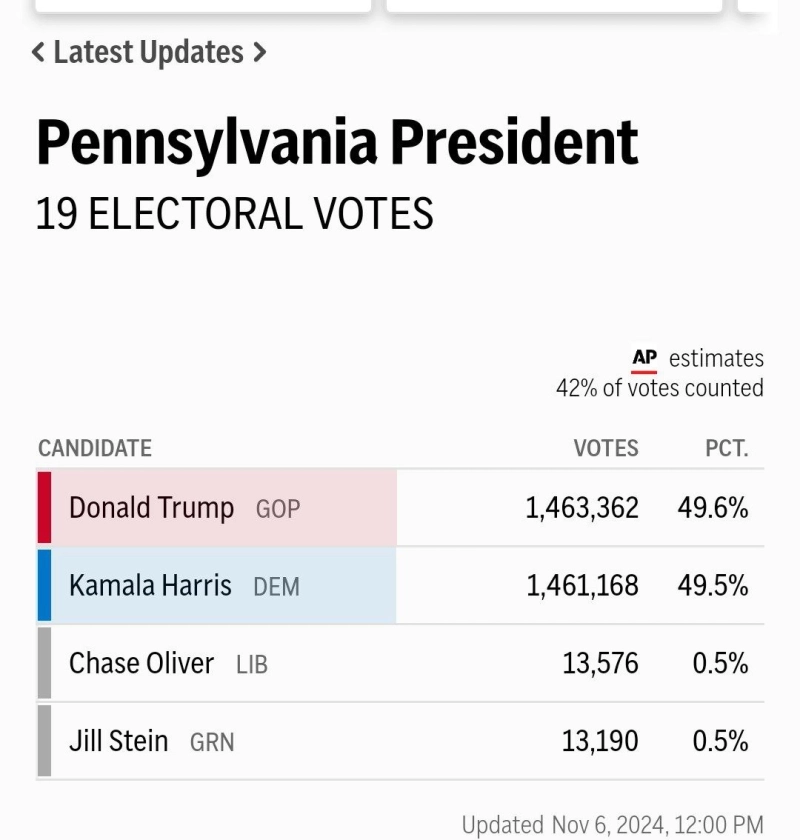Viewport: 800px width, 840px height.
Task: Click the PCT. column header
Action: coord(726,448)
